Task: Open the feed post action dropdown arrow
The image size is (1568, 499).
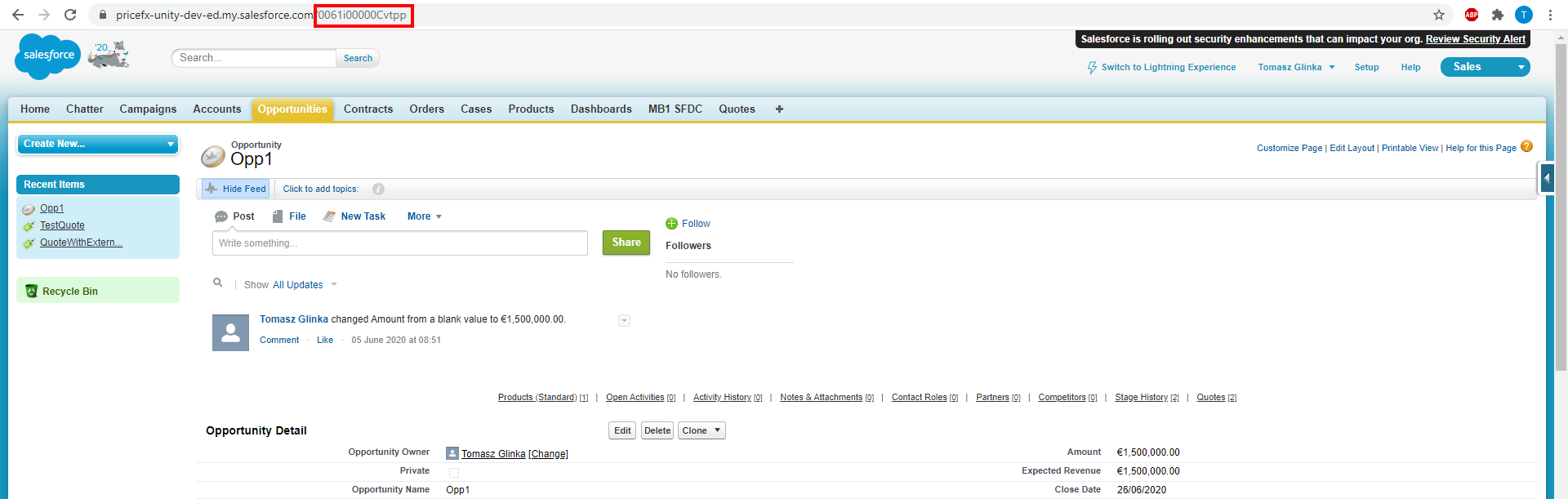Action: (624, 320)
